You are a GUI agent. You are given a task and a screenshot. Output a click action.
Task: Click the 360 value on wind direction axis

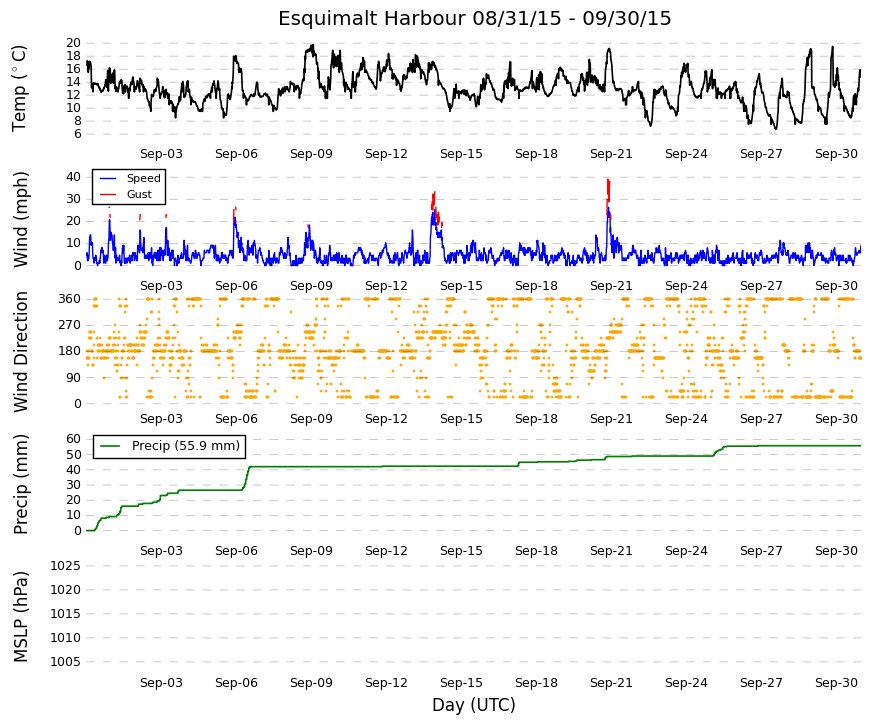pyautogui.click(x=69, y=299)
